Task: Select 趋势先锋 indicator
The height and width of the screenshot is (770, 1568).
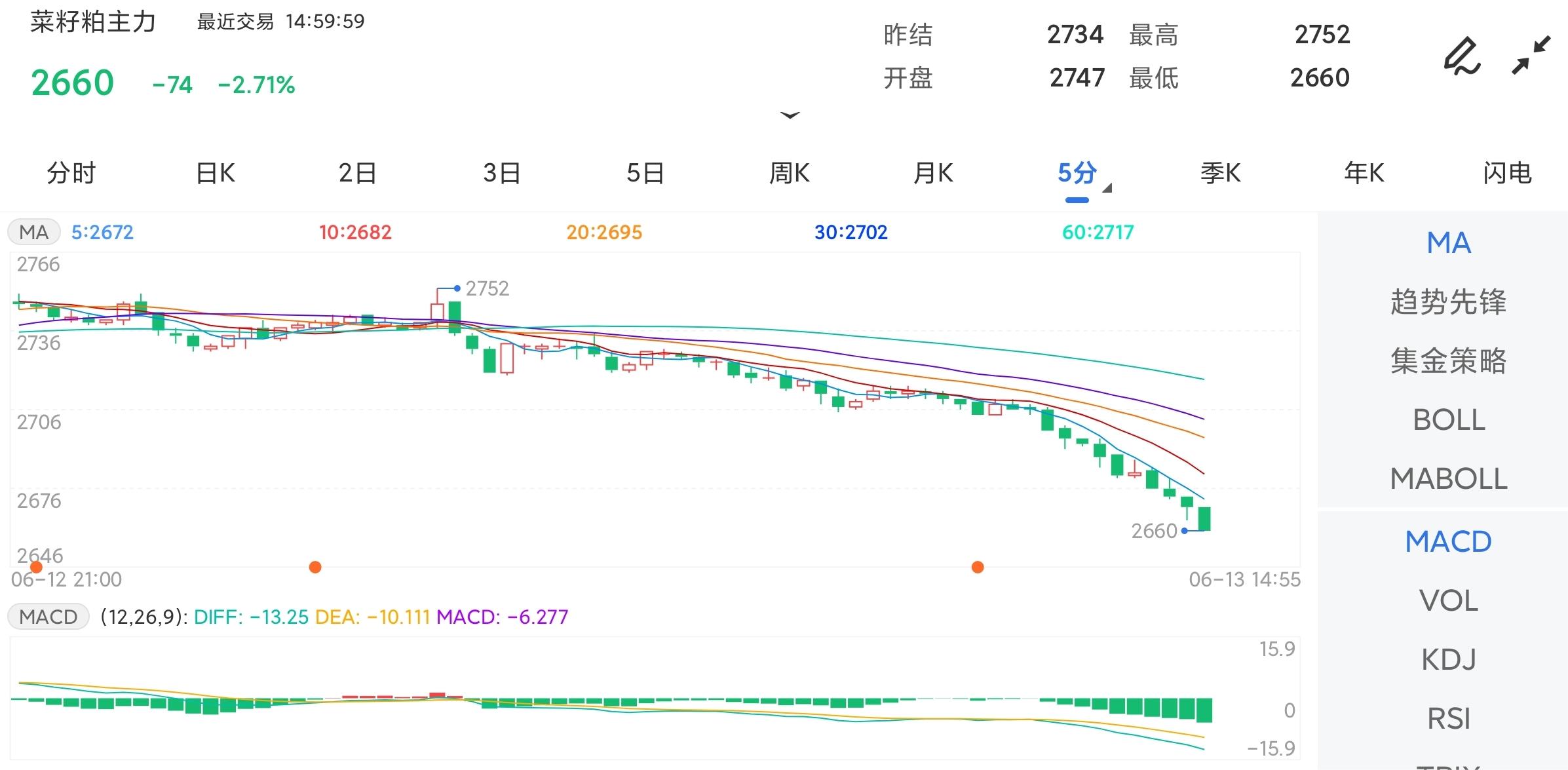Action: tap(1449, 302)
